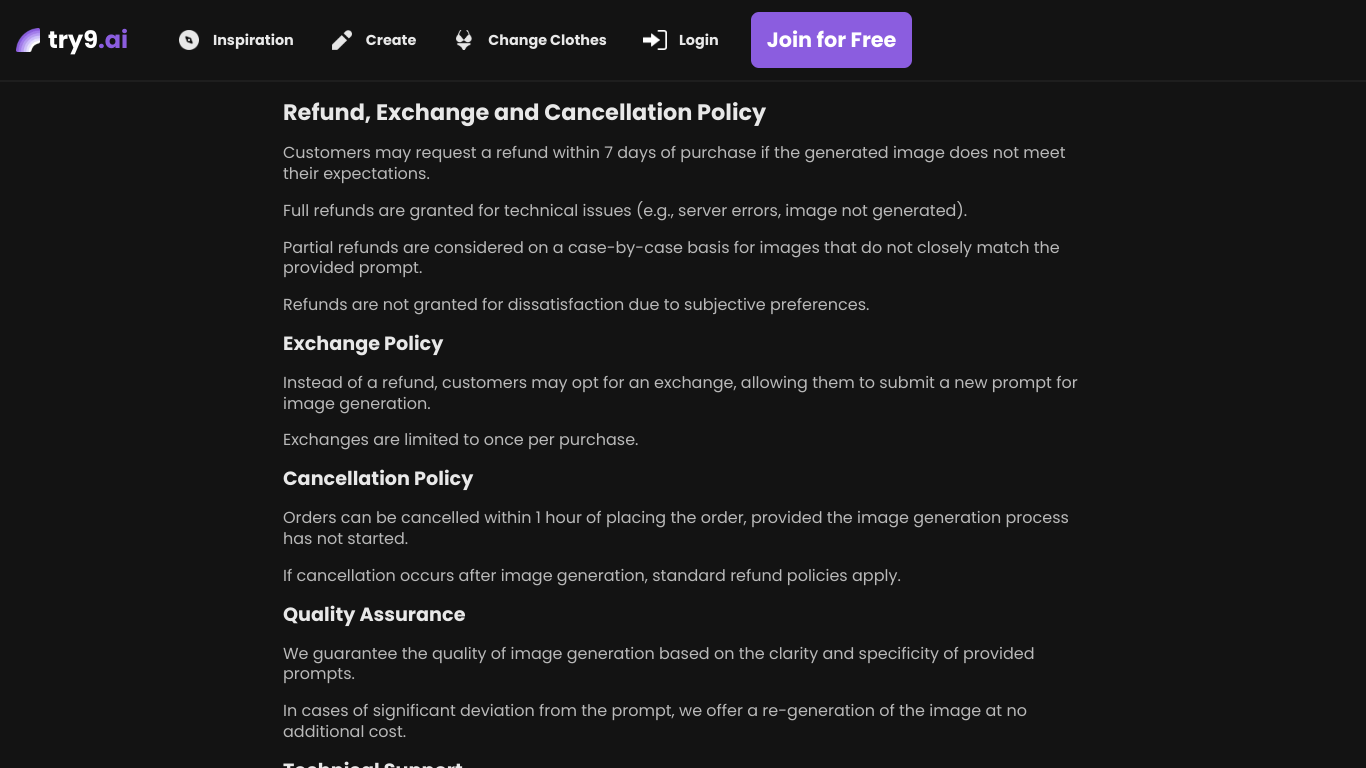Click the Refund, Exchange and Cancellation Policy heading
This screenshot has height=768, width=1366.
tap(524, 112)
